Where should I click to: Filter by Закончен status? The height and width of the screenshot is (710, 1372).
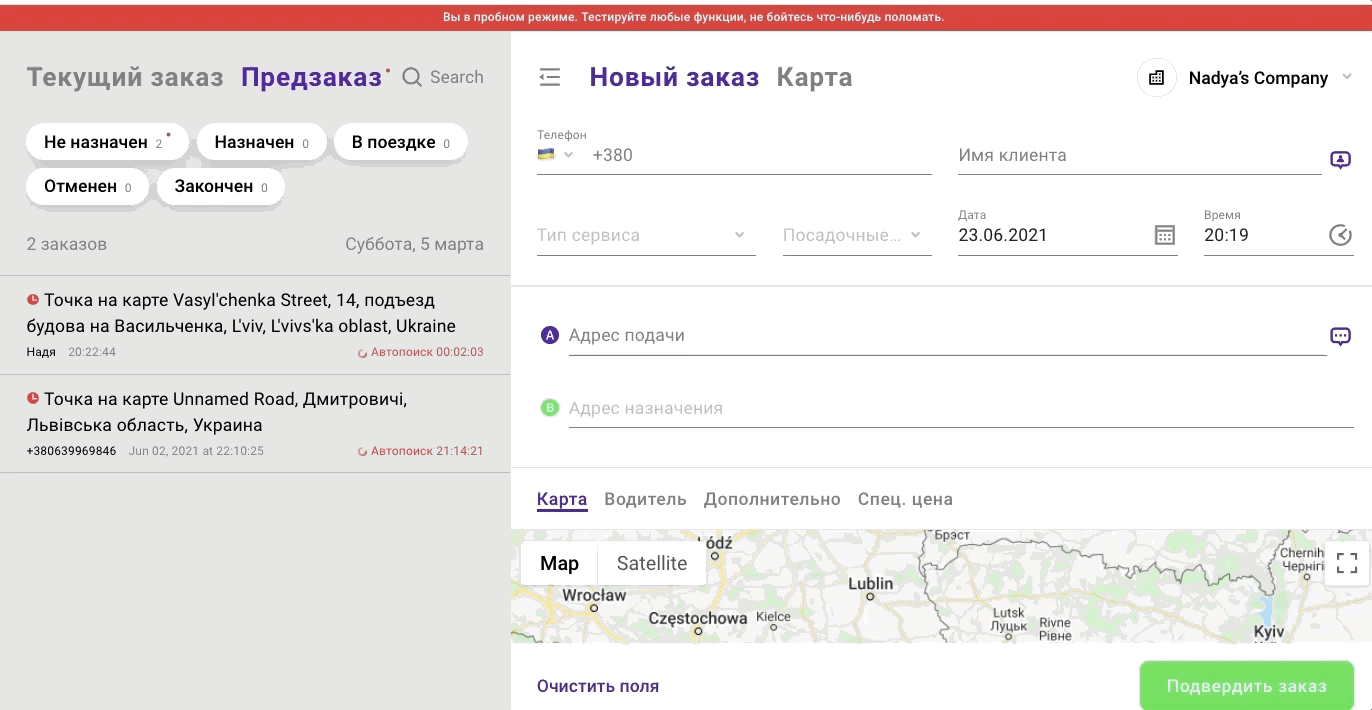click(220, 187)
